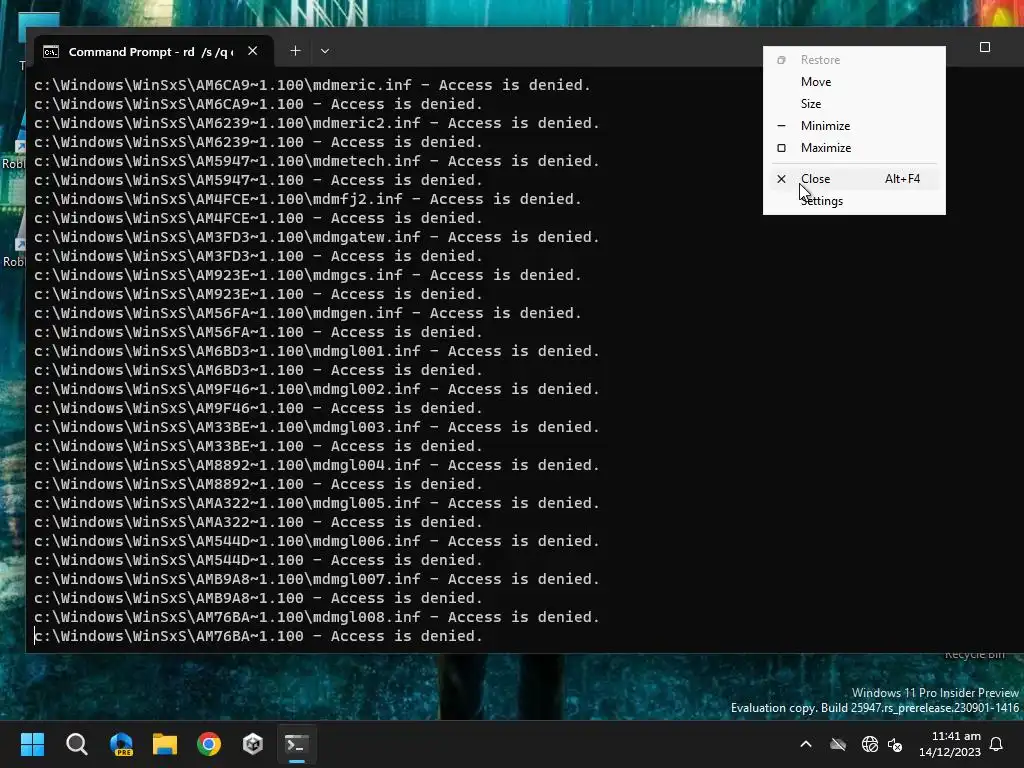Click the line with mdmgatew.inf
This screenshot has height=768, width=1024.
point(317,237)
